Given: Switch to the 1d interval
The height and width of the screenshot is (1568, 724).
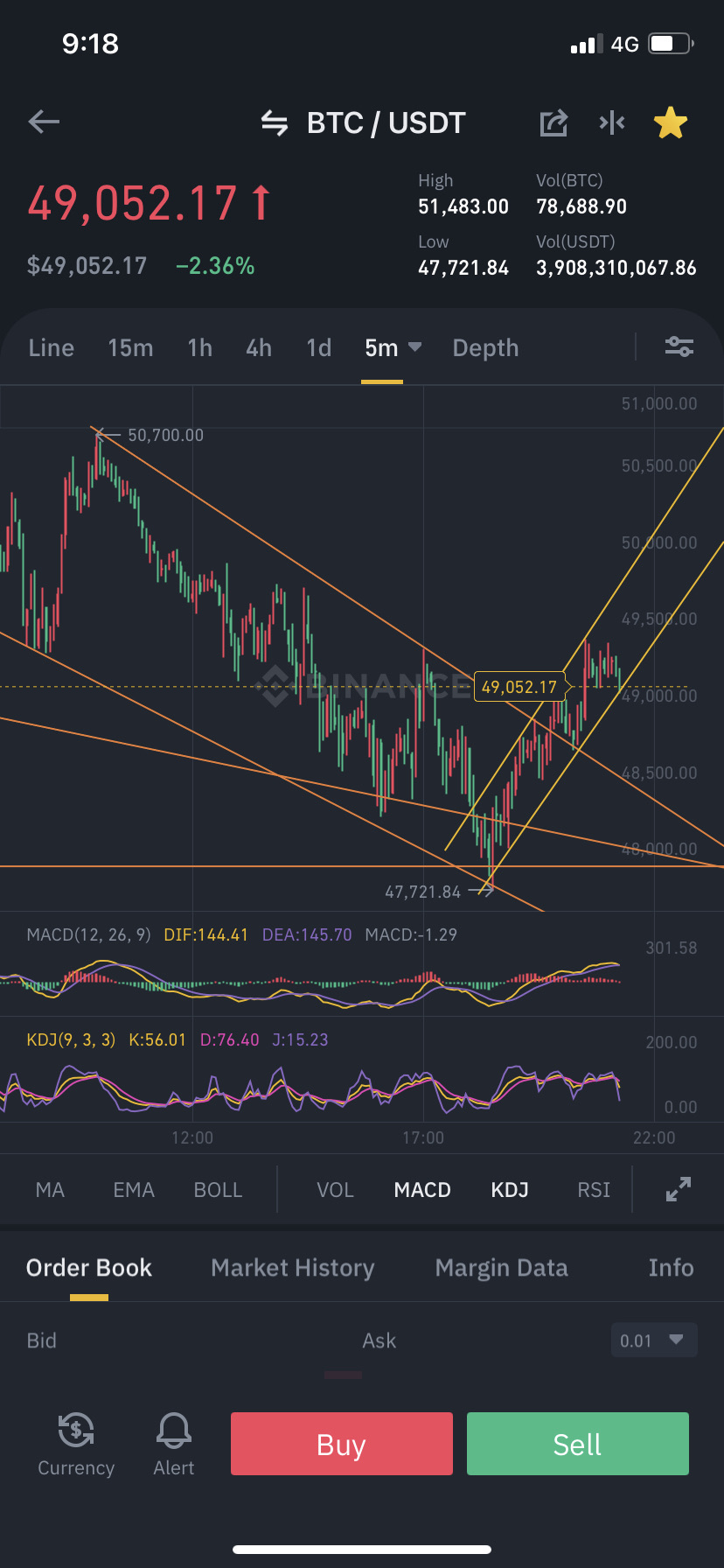Looking at the screenshot, I should (319, 348).
